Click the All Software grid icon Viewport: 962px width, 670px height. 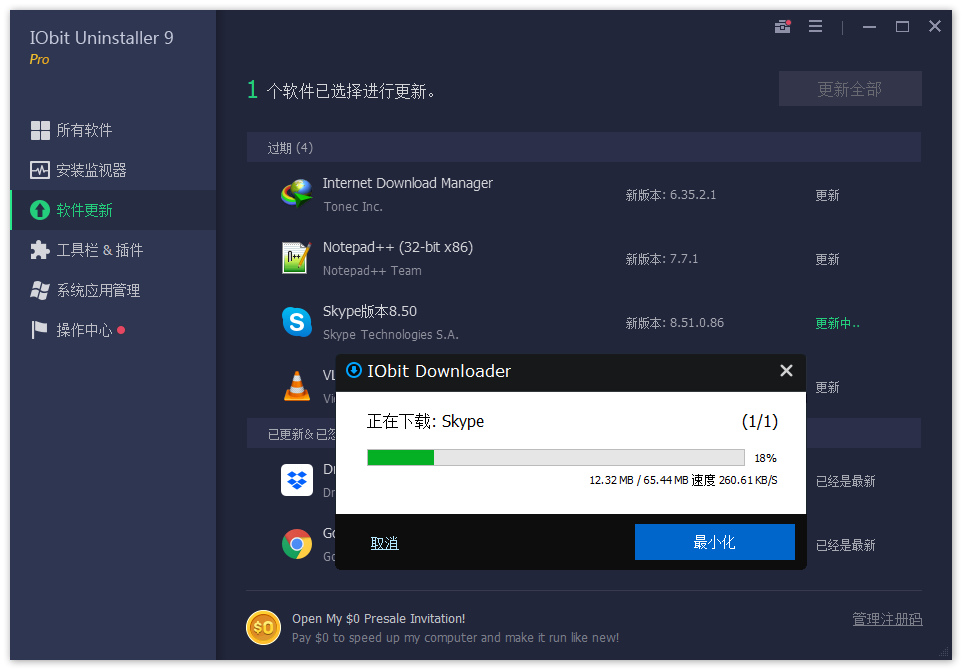click(x=40, y=130)
